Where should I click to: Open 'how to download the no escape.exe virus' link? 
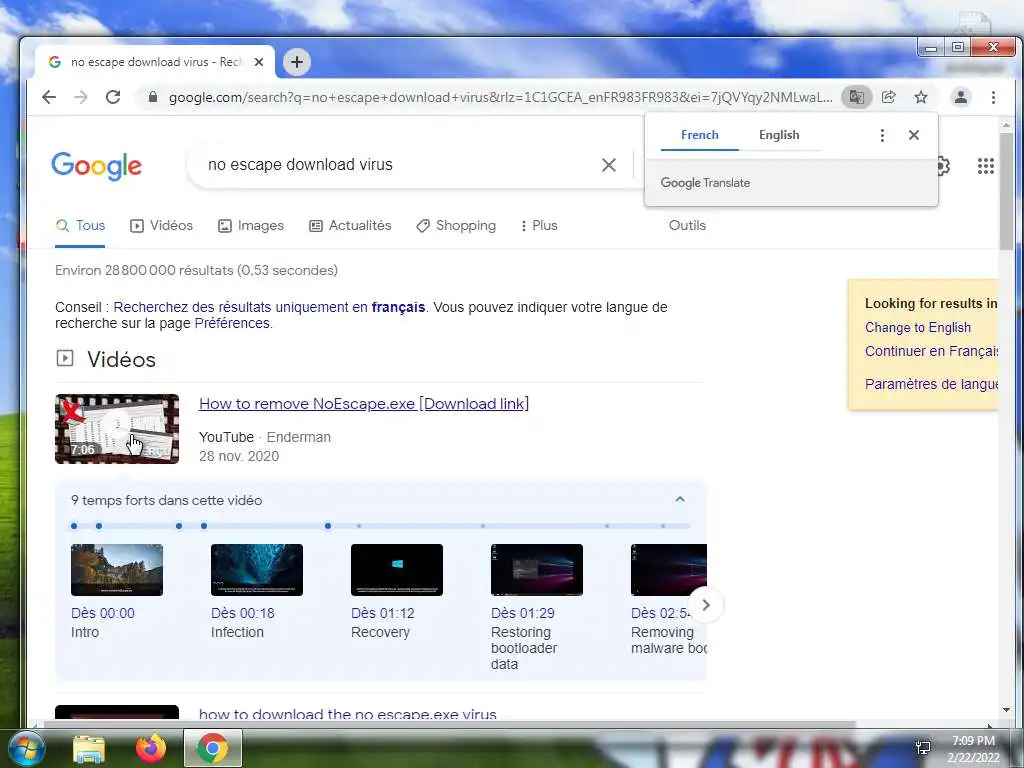tap(347, 714)
